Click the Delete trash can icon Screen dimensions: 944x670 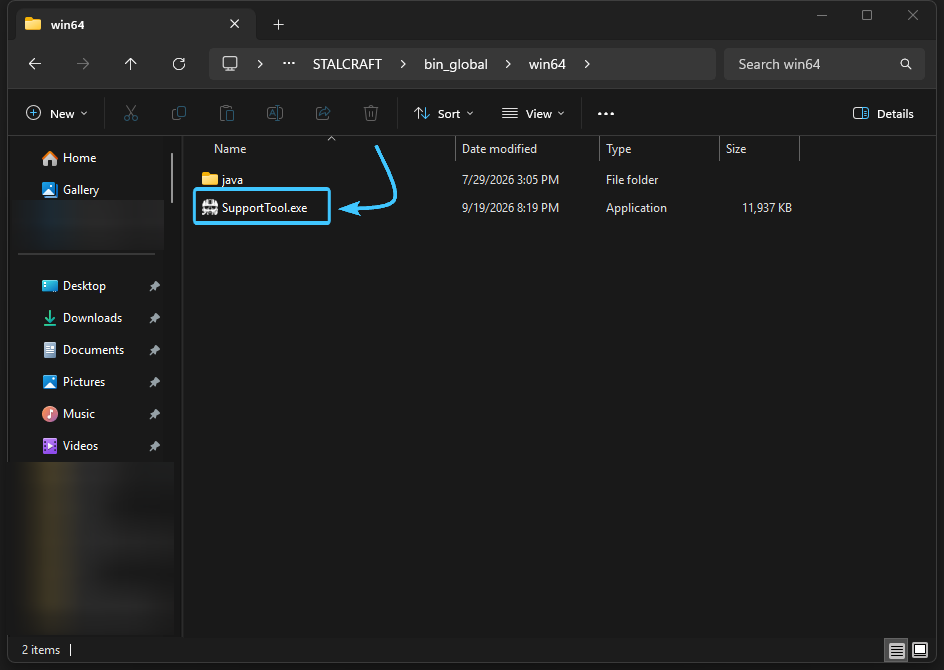pyautogui.click(x=371, y=113)
